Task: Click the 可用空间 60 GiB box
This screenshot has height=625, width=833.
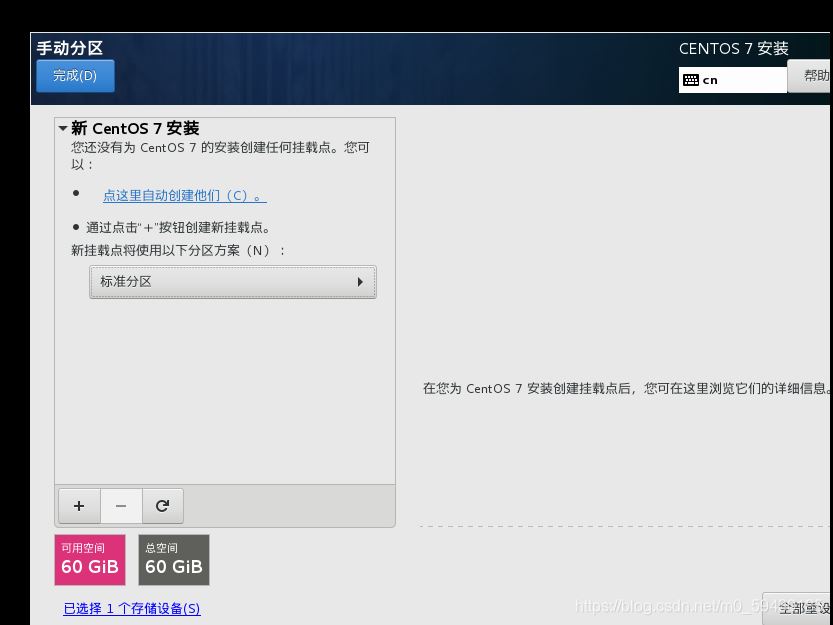Action: click(90, 560)
